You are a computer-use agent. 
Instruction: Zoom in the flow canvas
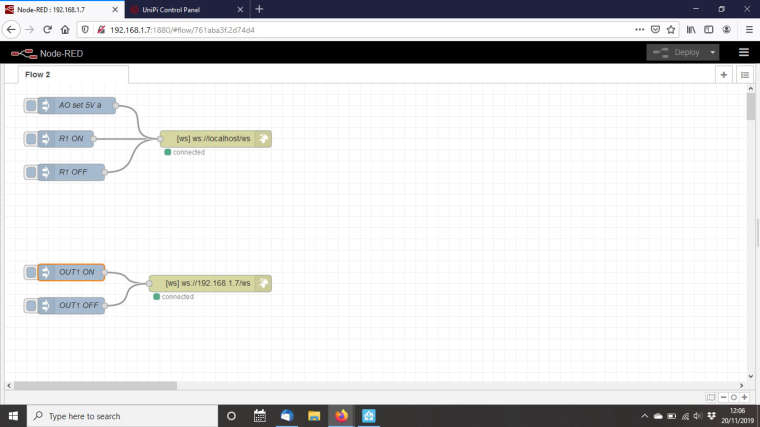[x=746, y=397]
